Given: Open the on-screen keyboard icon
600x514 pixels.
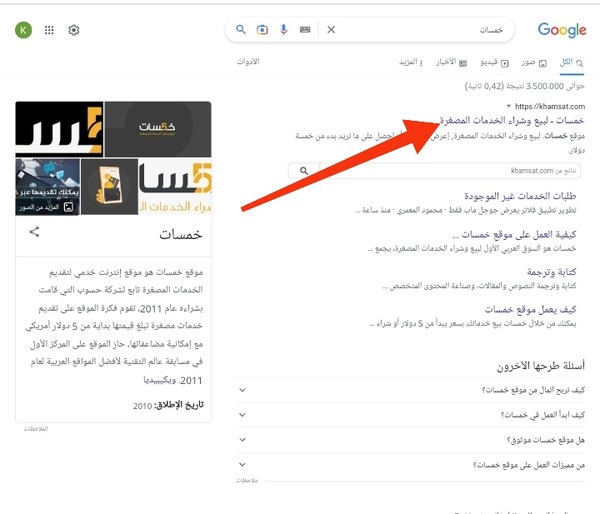Looking at the screenshot, I should [x=305, y=30].
